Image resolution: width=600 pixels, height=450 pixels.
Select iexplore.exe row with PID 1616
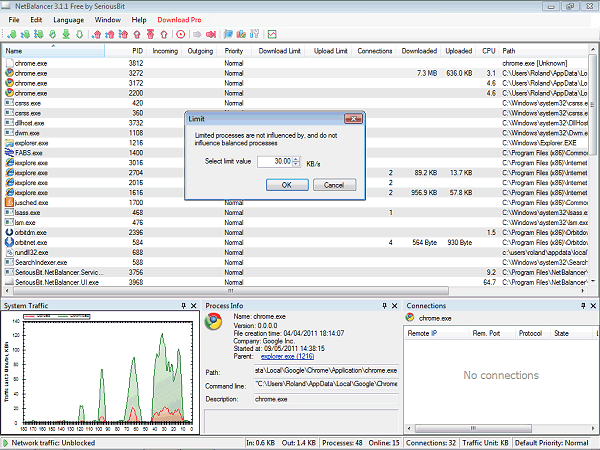295,192
